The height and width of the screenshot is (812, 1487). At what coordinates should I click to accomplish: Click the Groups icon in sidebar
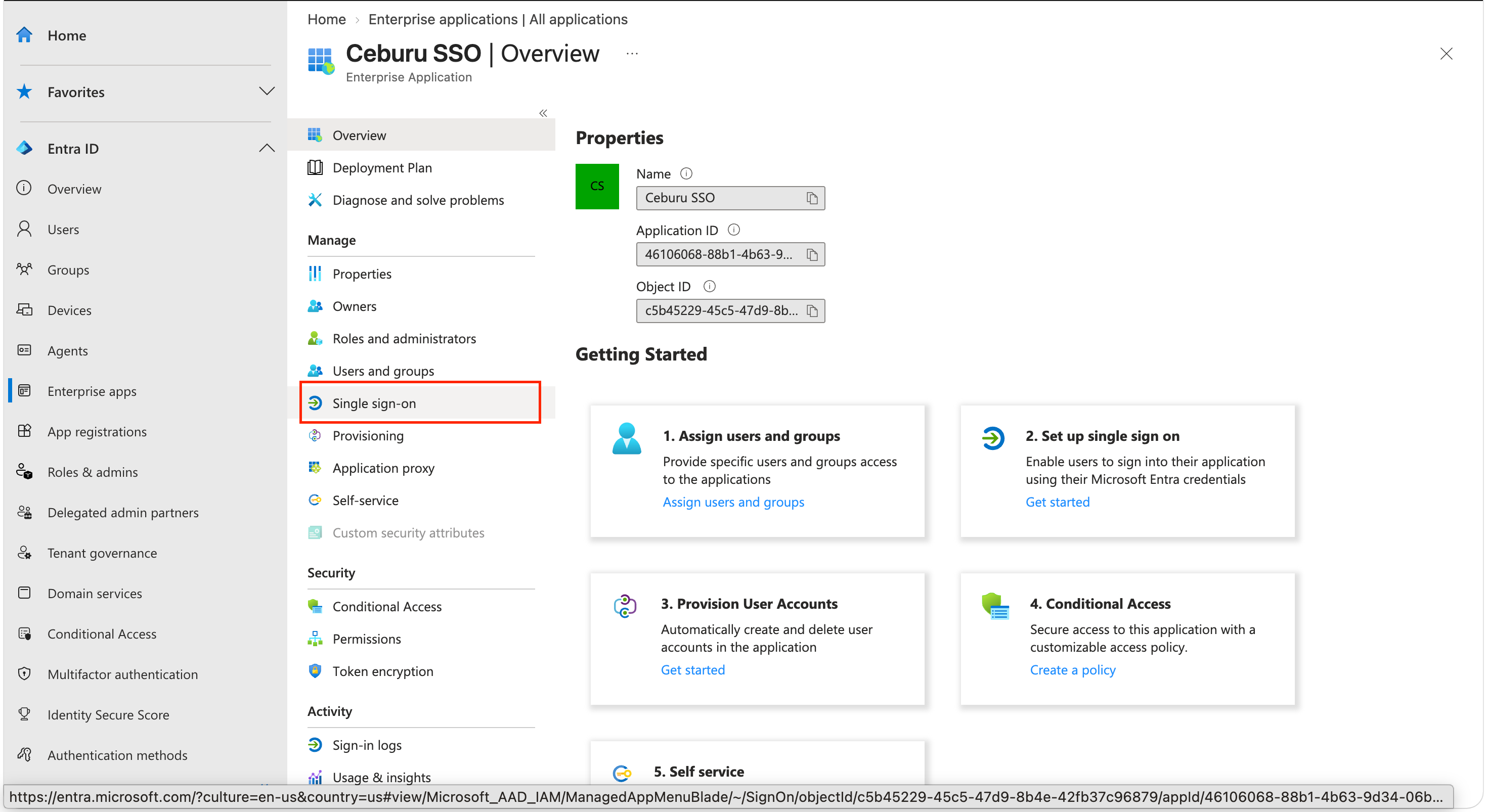pos(24,269)
